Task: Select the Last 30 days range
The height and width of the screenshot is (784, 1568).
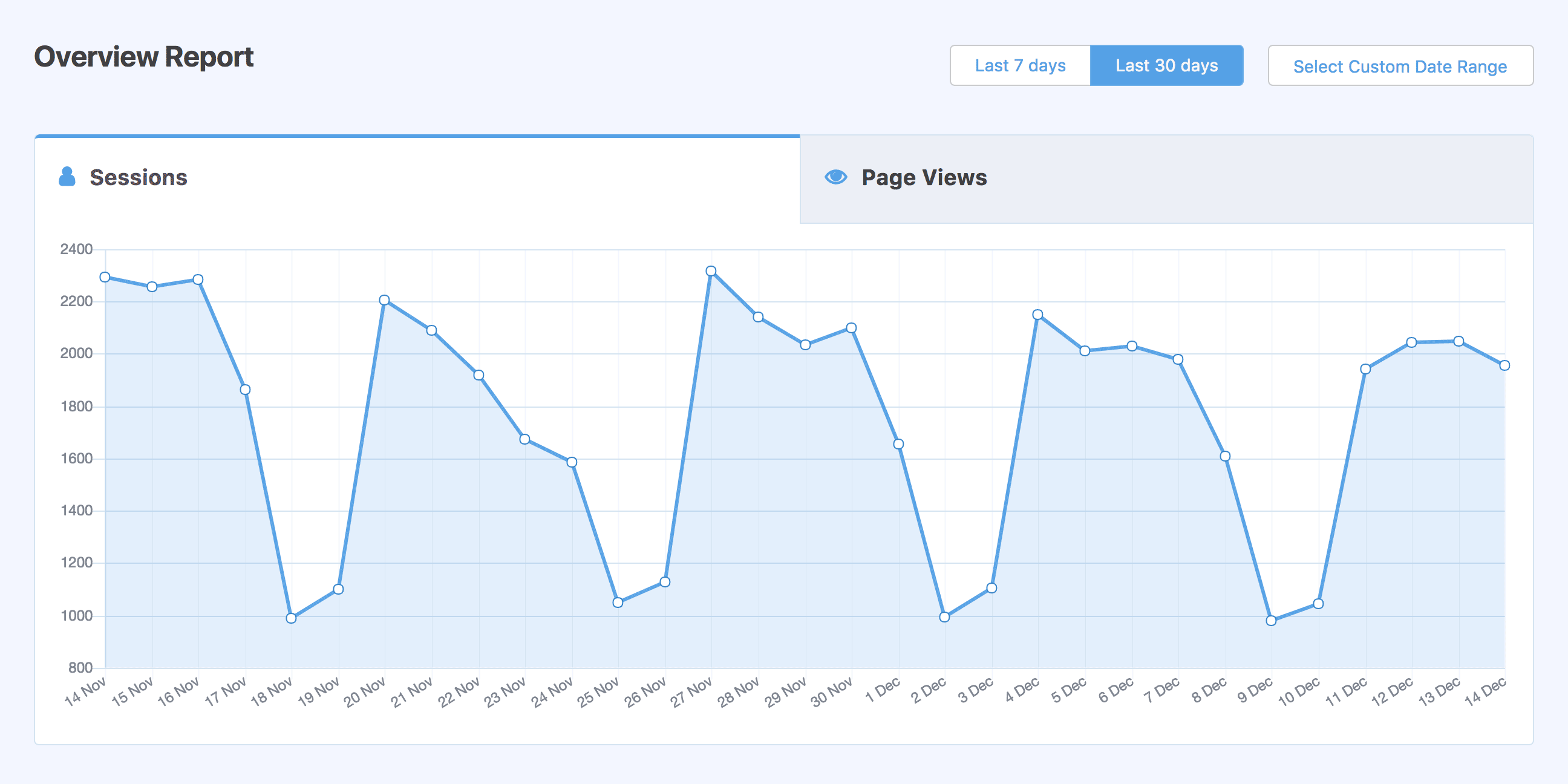Action: pos(1166,66)
